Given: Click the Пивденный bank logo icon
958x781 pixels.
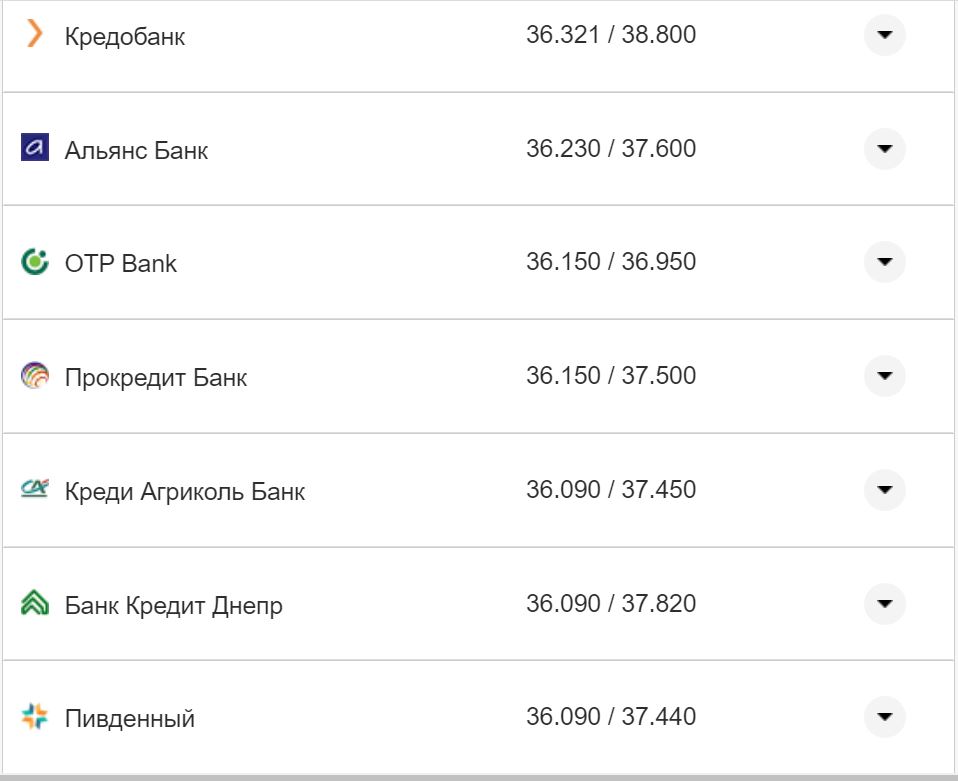Looking at the screenshot, I should 33,717.
